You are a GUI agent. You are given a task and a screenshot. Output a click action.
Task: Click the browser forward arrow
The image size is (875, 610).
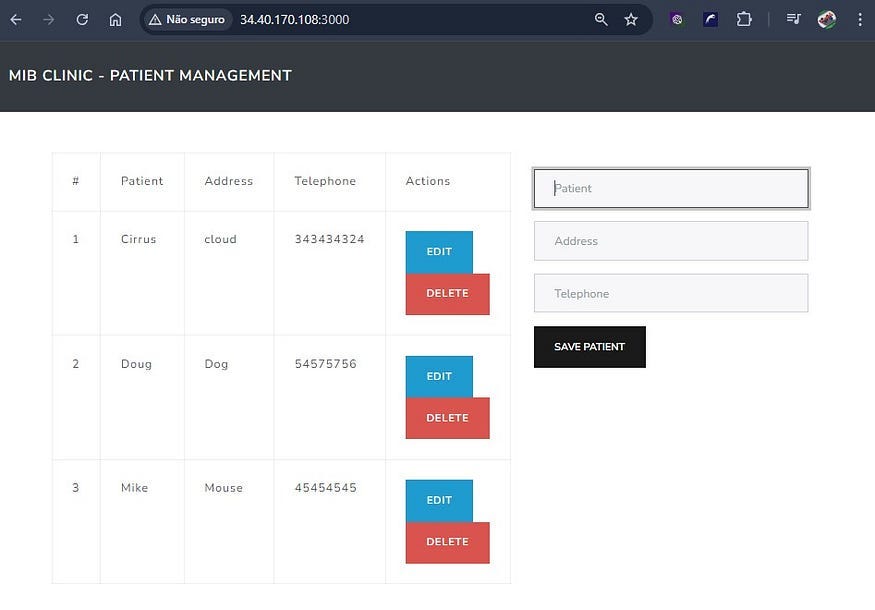49,20
